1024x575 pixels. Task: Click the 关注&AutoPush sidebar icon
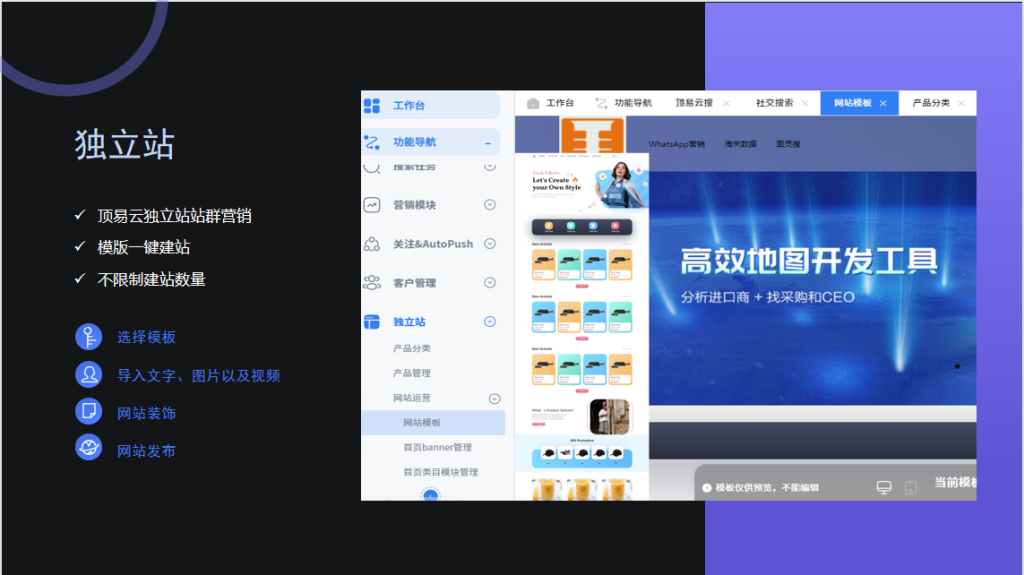point(372,244)
